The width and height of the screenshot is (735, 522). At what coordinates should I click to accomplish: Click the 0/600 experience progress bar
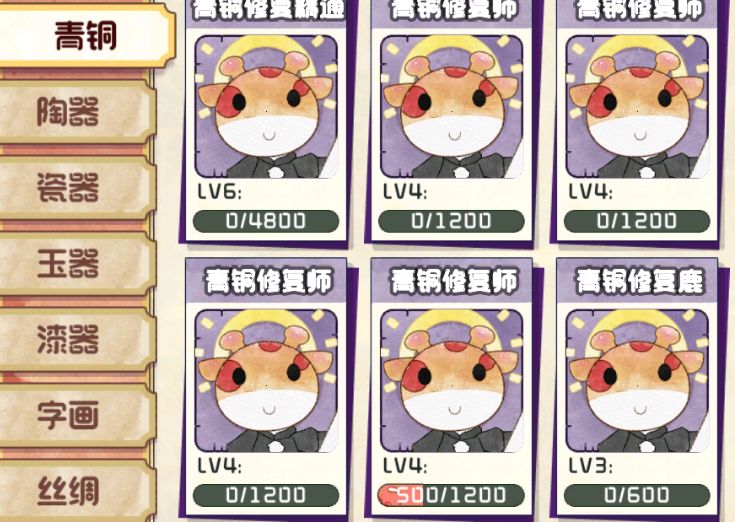click(637, 495)
